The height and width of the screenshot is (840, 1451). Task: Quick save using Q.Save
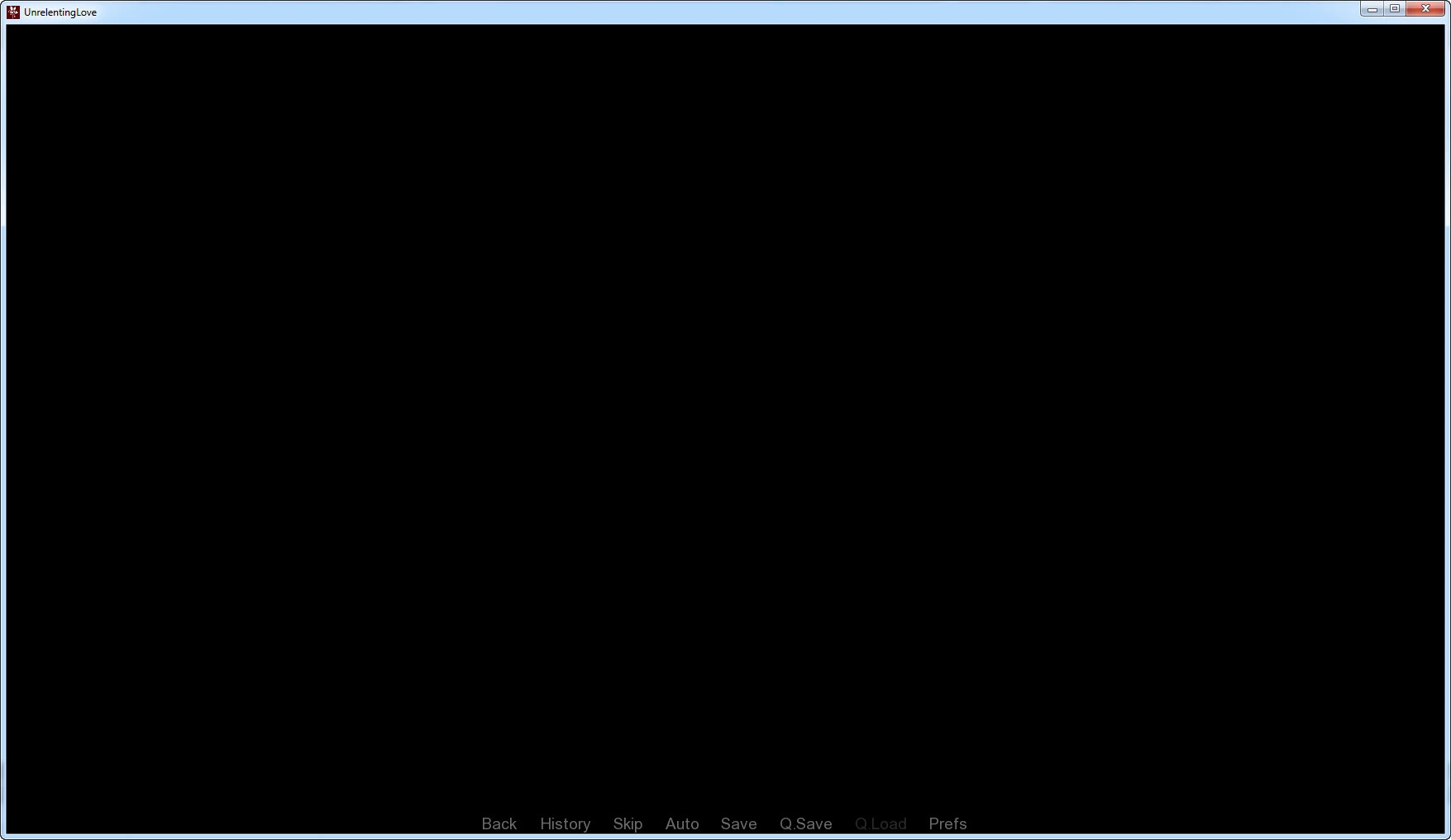click(805, 823)
